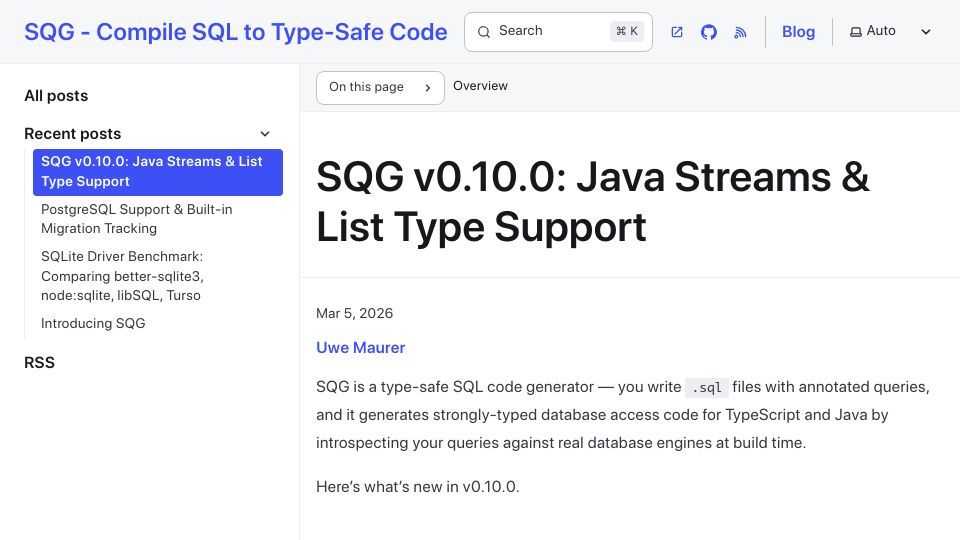Click the Recent posts heading

73,133
